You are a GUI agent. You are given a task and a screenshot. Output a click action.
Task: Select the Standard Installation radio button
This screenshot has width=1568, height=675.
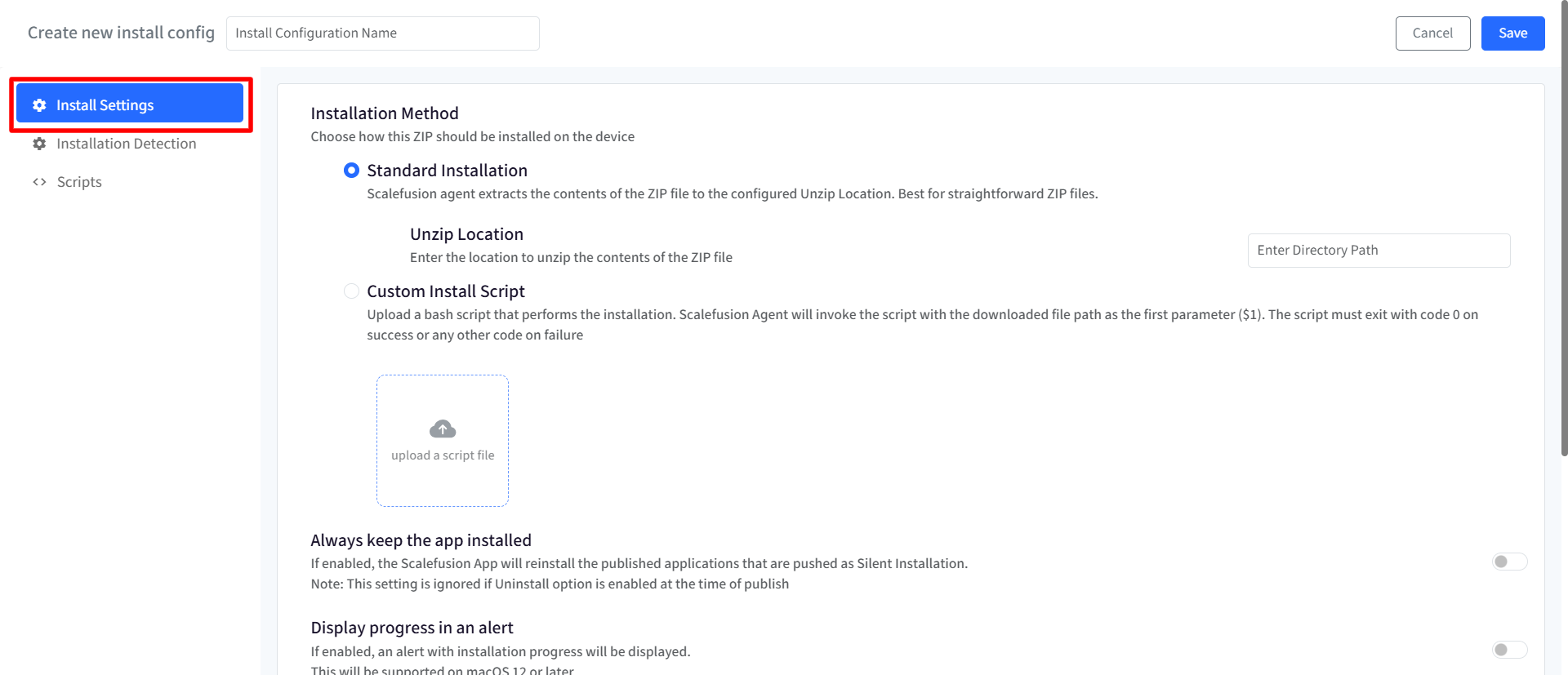click(351, 171)
